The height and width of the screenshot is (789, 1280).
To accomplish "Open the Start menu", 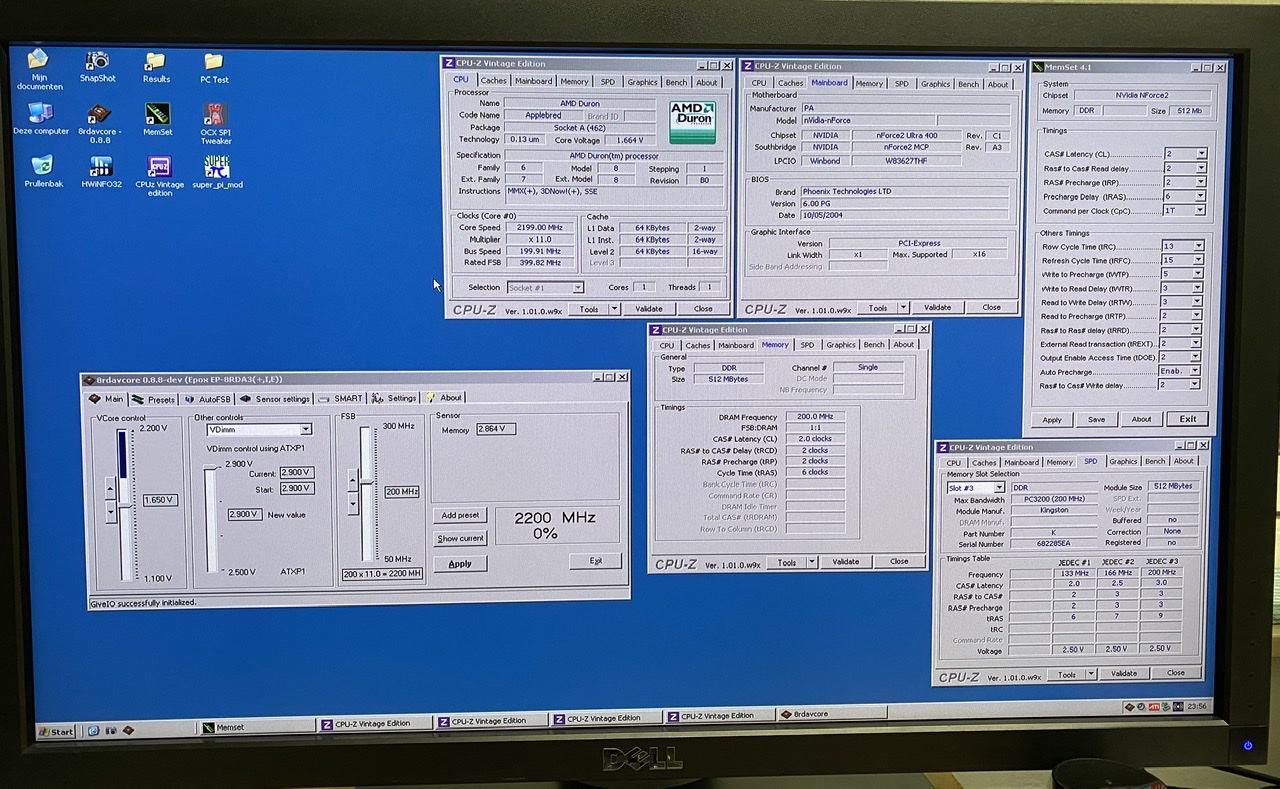I will 57,731.
